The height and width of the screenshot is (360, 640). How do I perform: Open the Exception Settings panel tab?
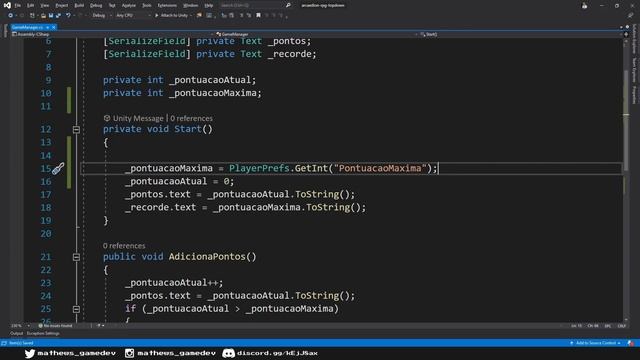coord(43,333)
